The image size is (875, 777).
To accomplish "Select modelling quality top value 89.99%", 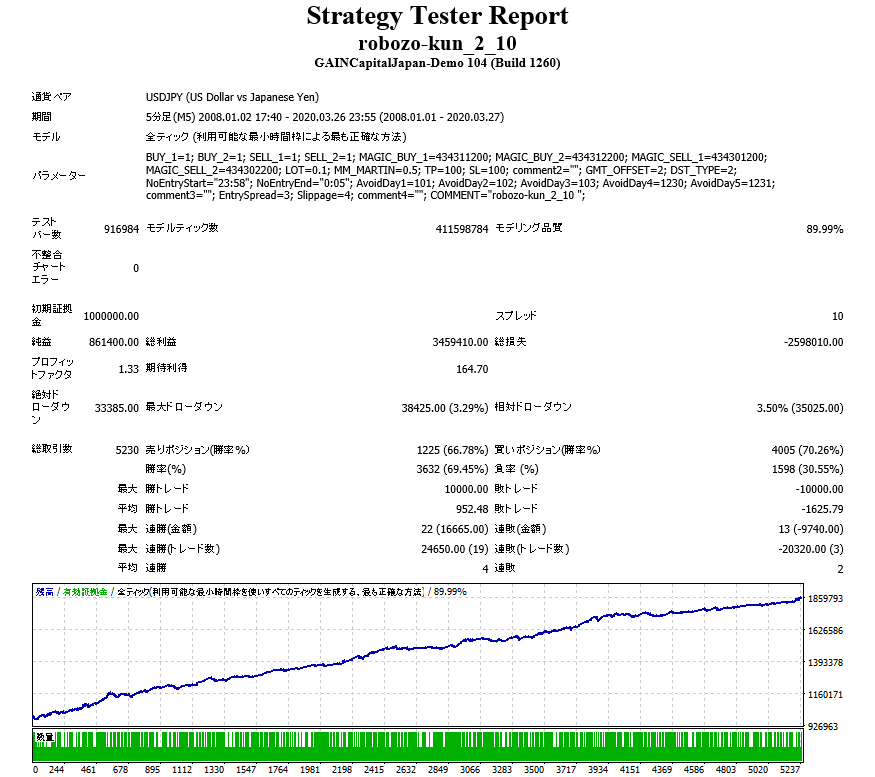I will coord(824,229).
